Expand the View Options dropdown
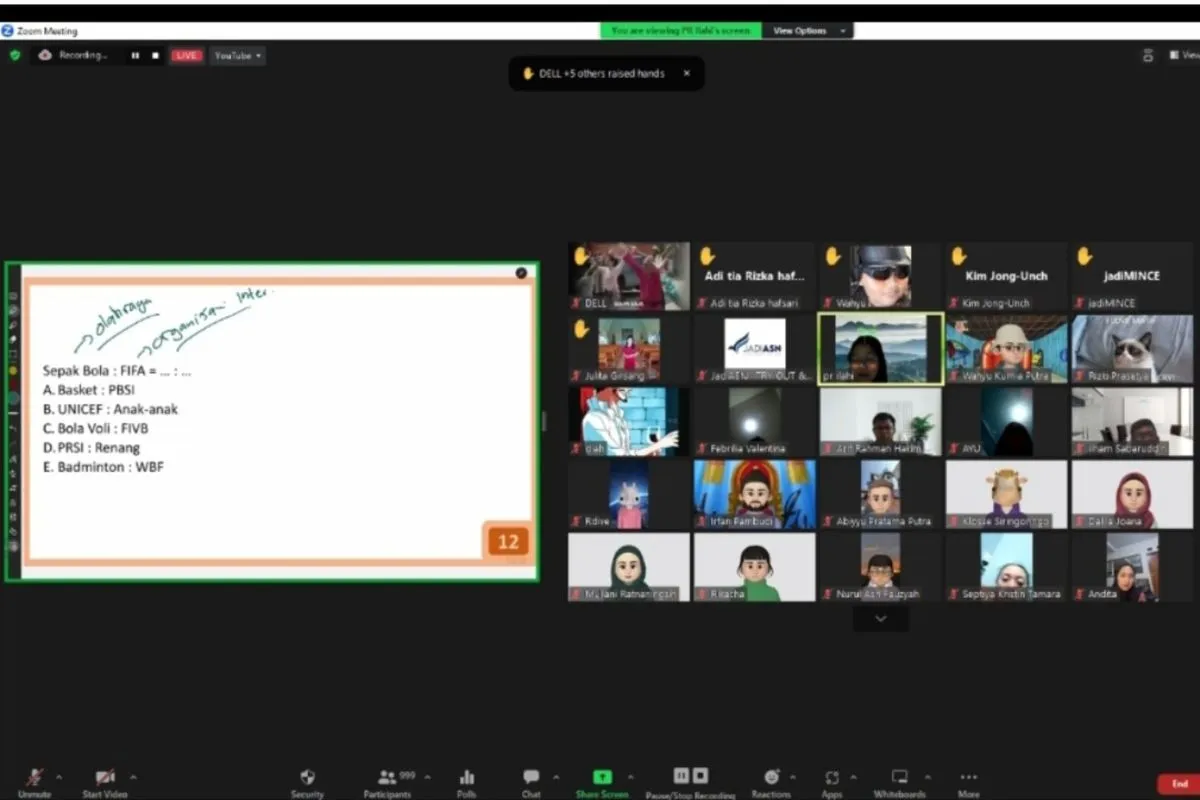Image resolution: width=1200 pixels, height=800 pixels. tap(808, 31)
